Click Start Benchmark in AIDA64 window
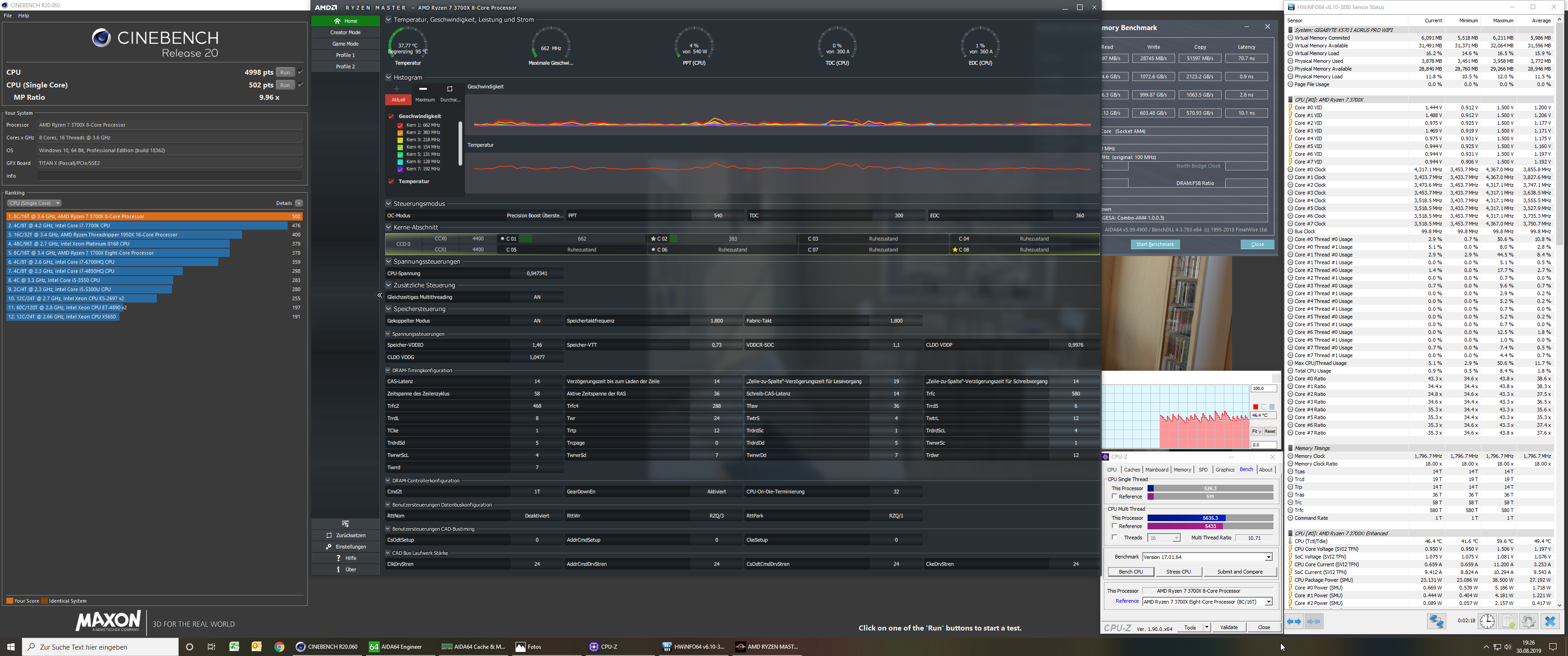The image size is (1568, 656). tap(1155, 244)
